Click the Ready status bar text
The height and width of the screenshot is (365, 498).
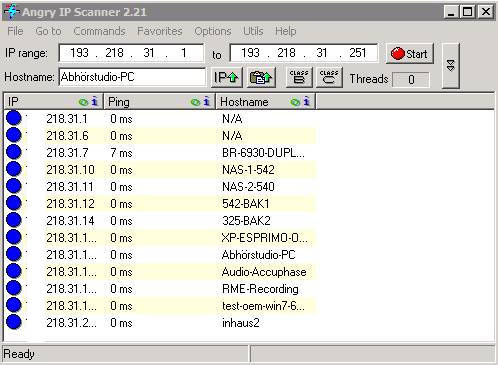[19, 354]
